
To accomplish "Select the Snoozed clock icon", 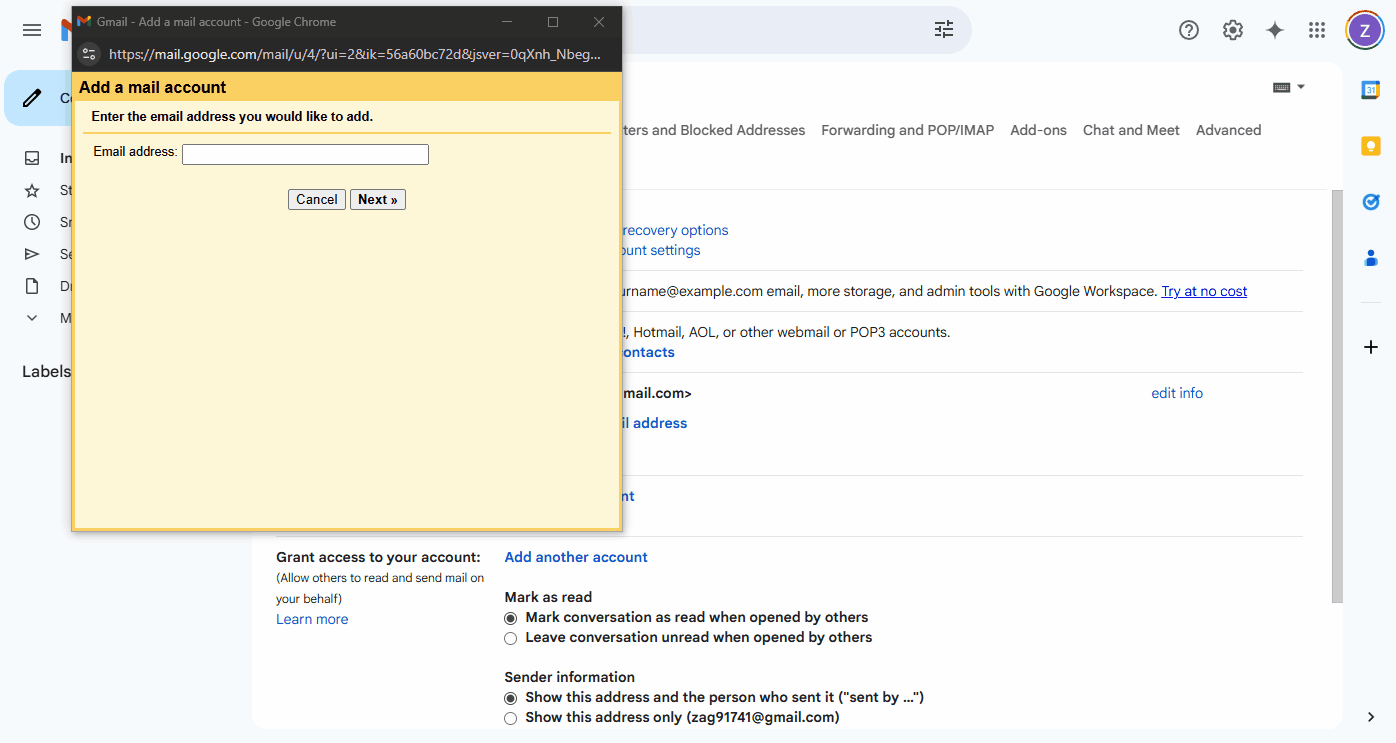I will (32, 222).
